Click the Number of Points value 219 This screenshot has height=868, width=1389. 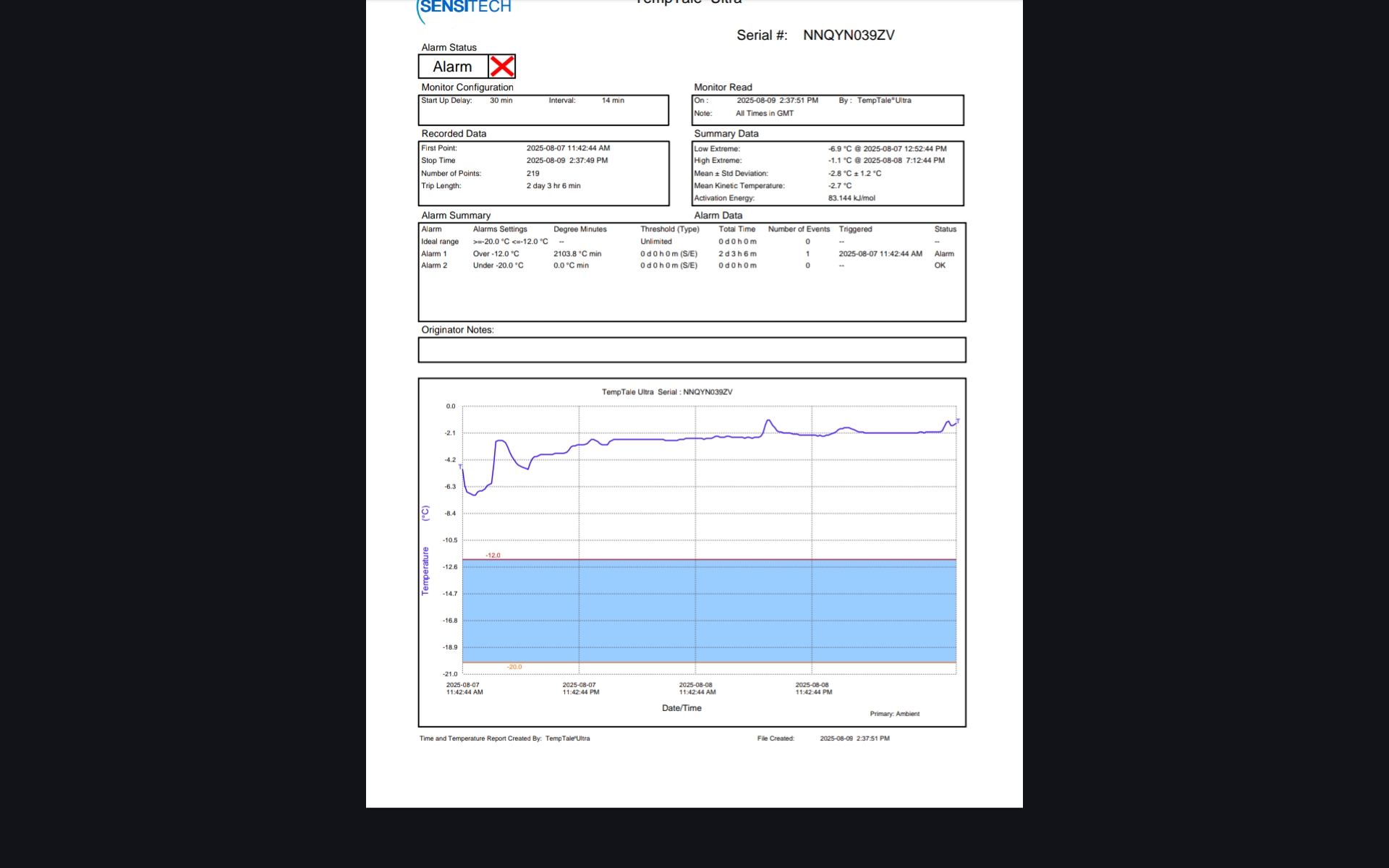pos(533,174)
